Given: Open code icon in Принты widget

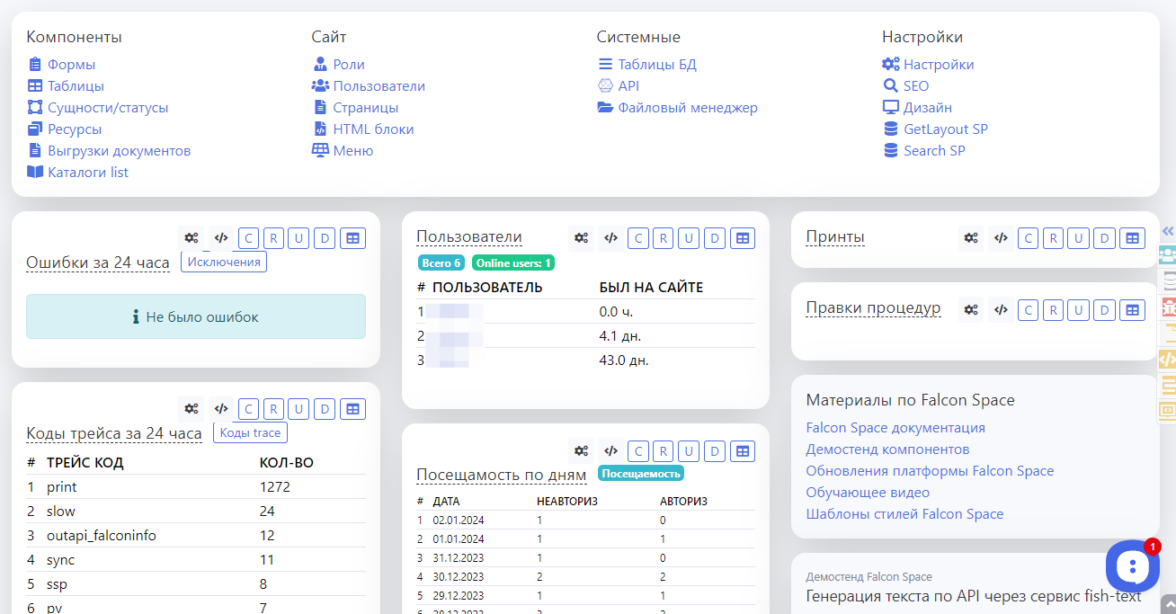Looking at the screenshot, I should (x=1000, y=238).
